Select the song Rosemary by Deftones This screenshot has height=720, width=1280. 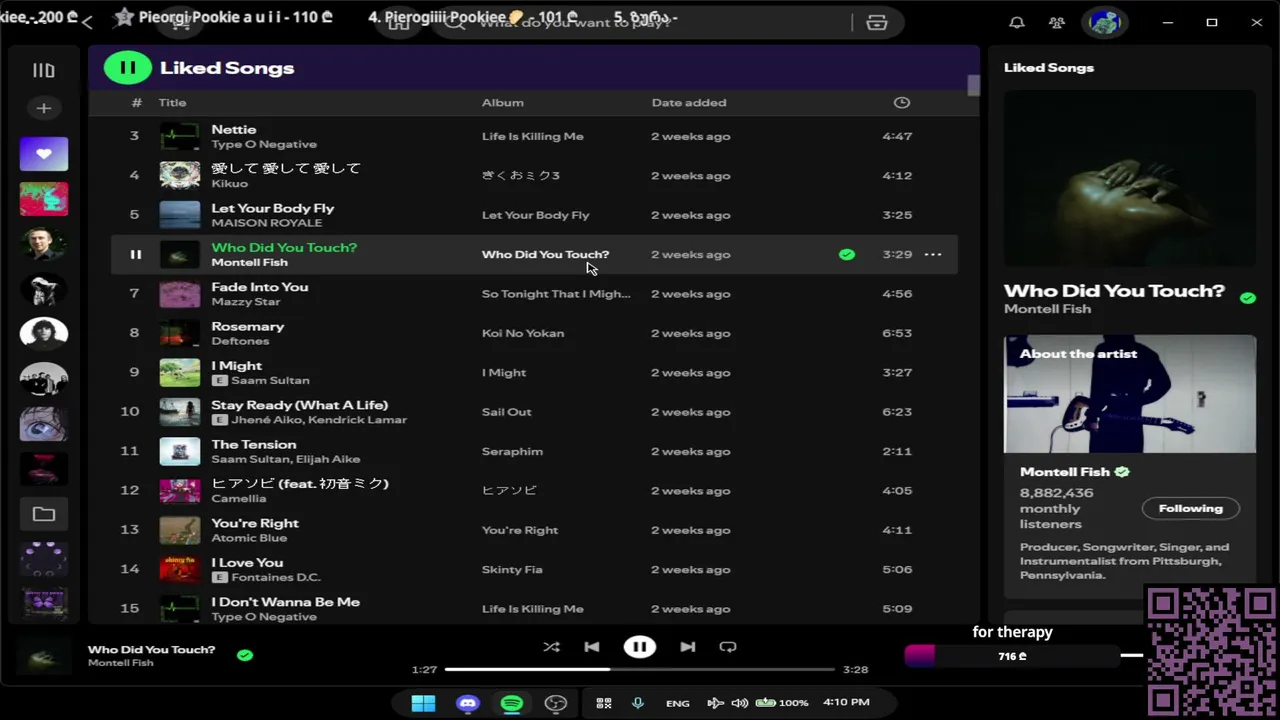coord(533,333)
